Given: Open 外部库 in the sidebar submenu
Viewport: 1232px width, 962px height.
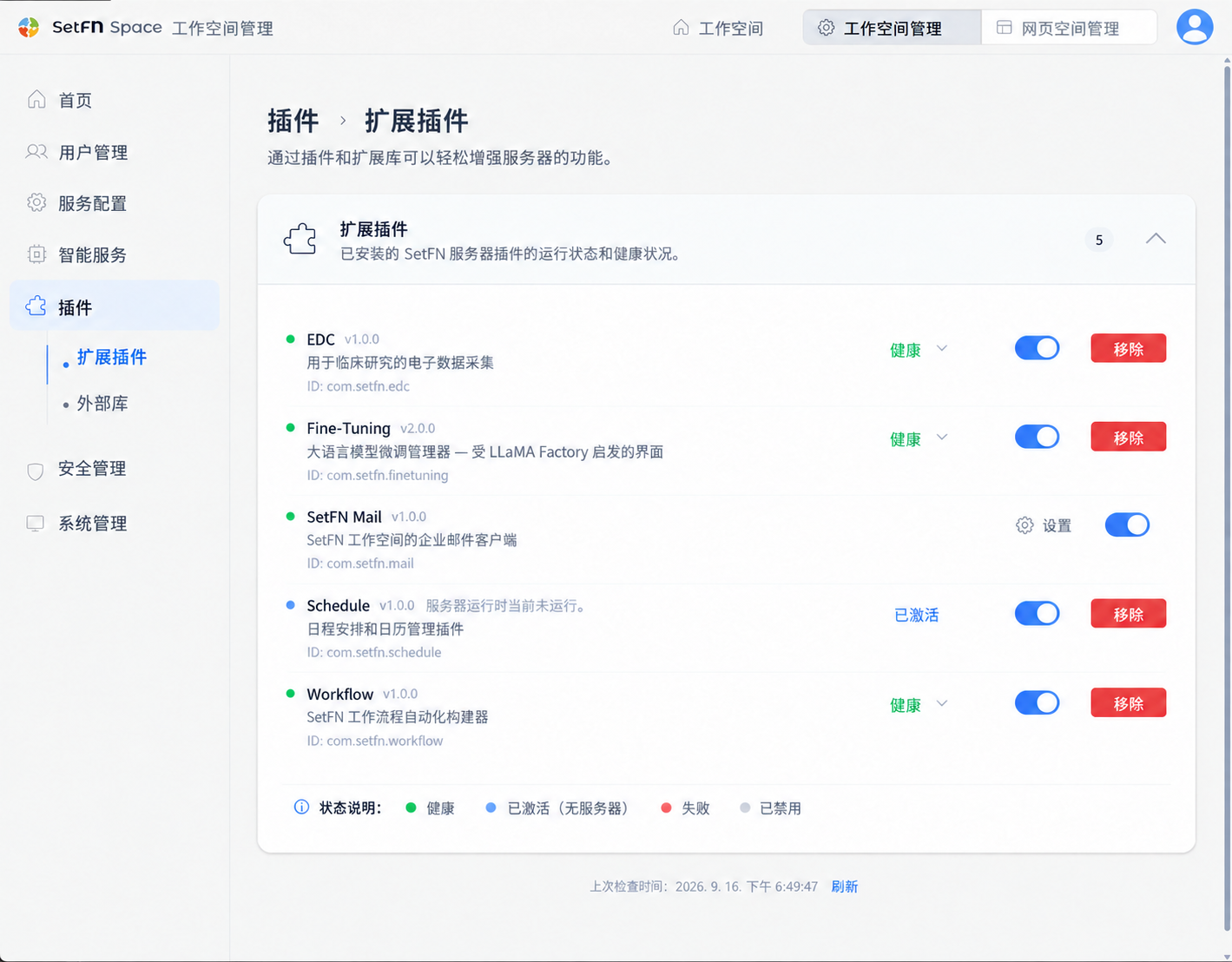Looking at the screenshot, I should pyautogui.click(x=102, y=404).
